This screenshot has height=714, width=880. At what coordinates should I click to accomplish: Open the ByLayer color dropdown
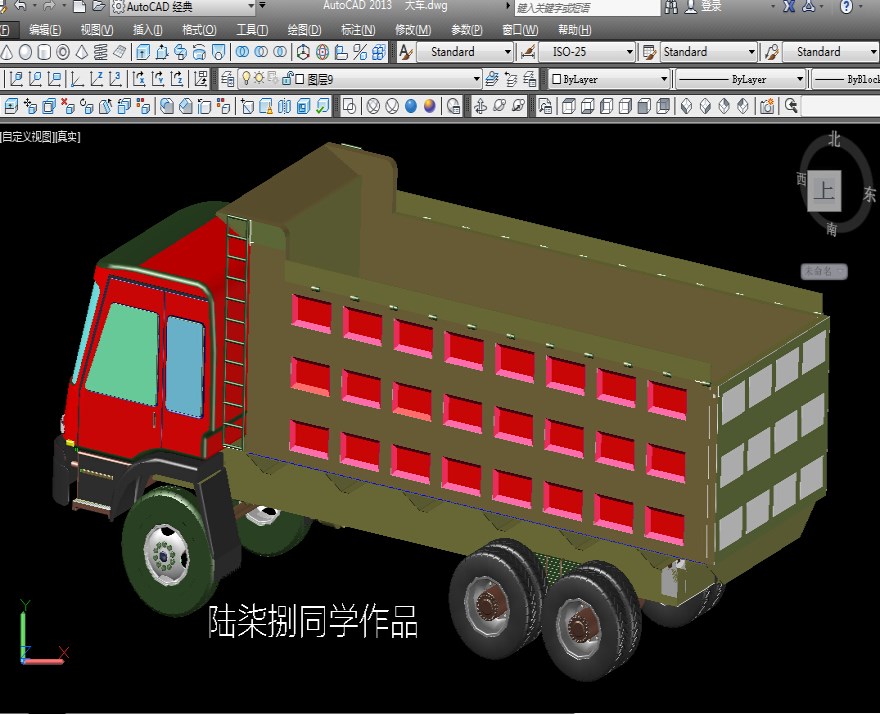click(663, 78)
